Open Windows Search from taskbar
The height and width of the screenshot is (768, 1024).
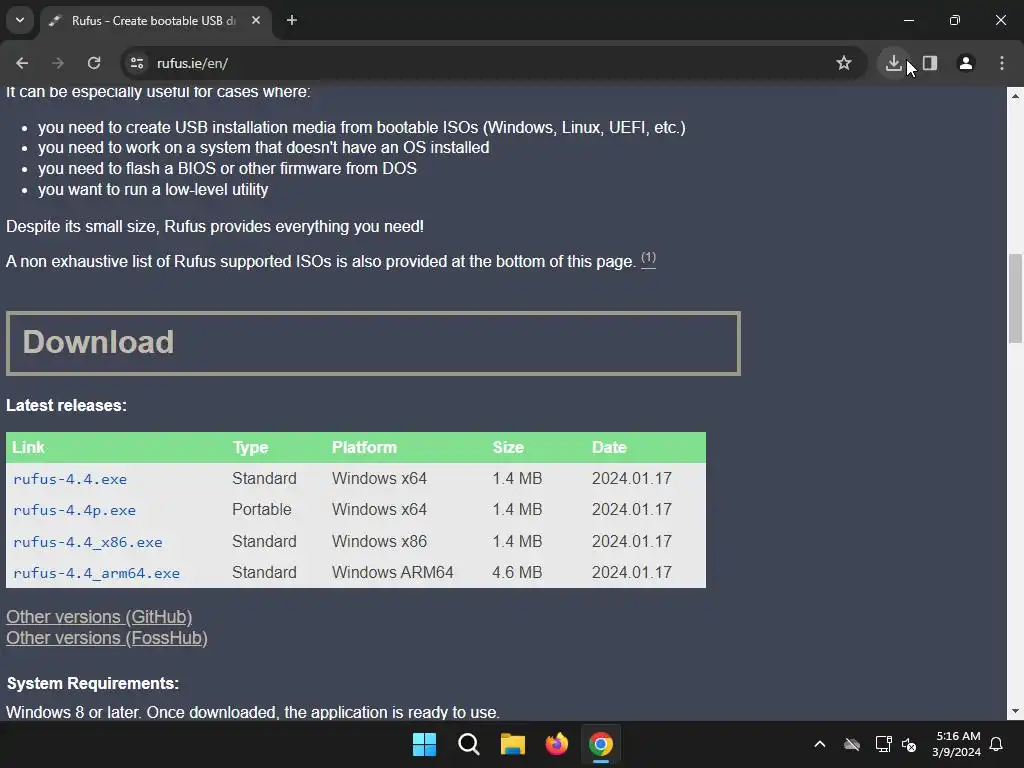click(469, 744)
